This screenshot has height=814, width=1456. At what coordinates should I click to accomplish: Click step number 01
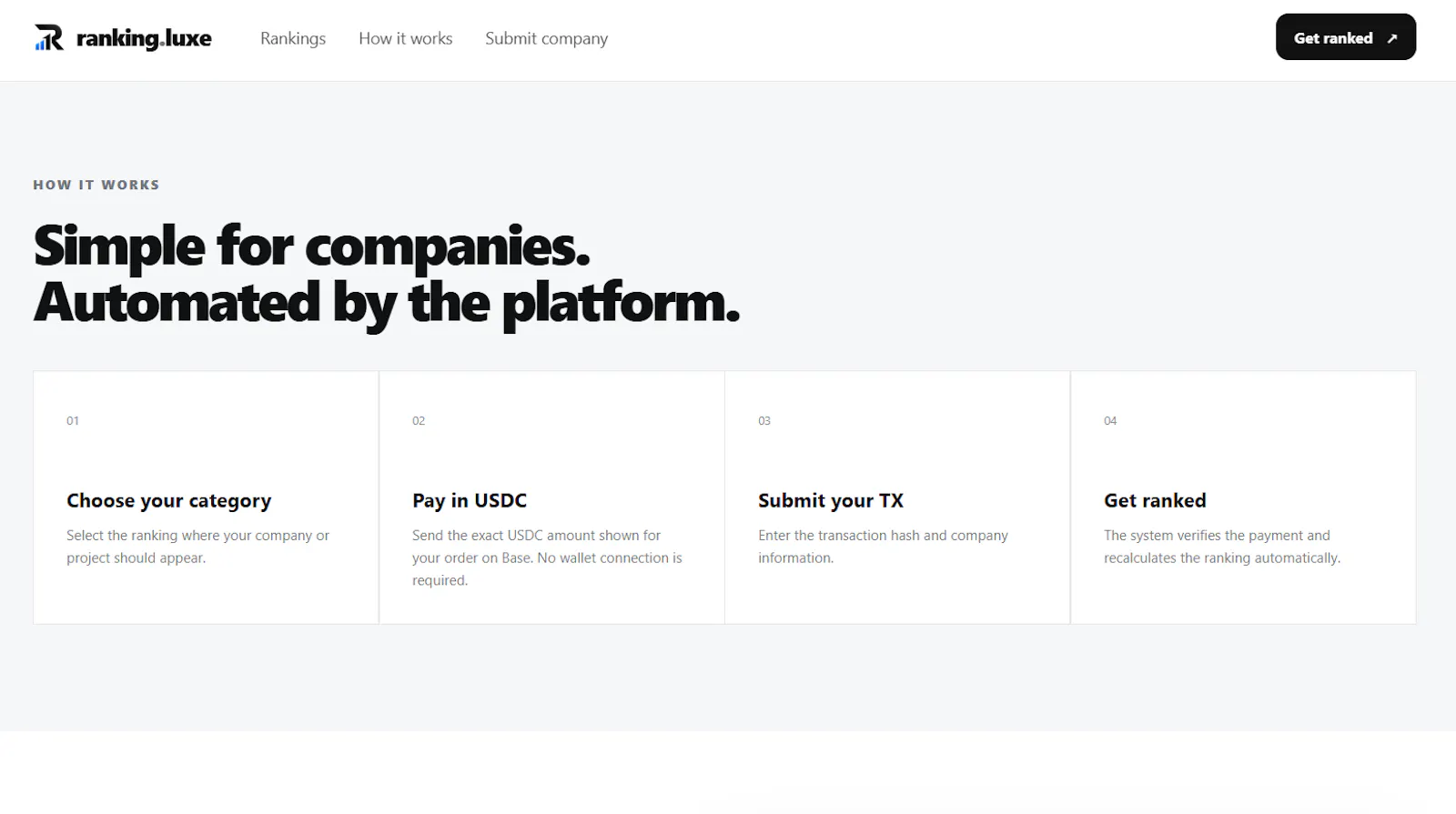coord(73,420)
